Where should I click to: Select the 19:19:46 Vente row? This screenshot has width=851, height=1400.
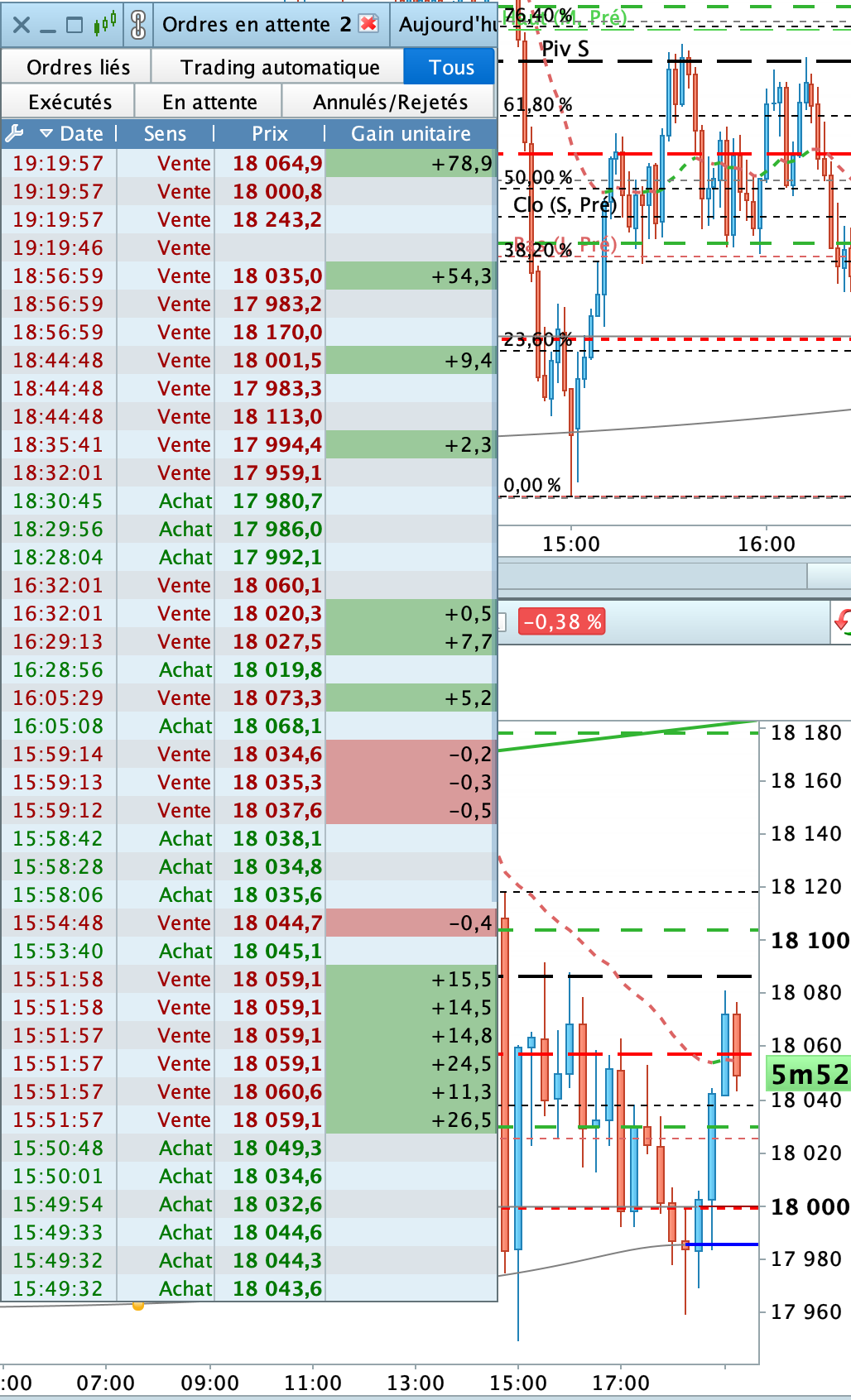click(x=248, y=247)
